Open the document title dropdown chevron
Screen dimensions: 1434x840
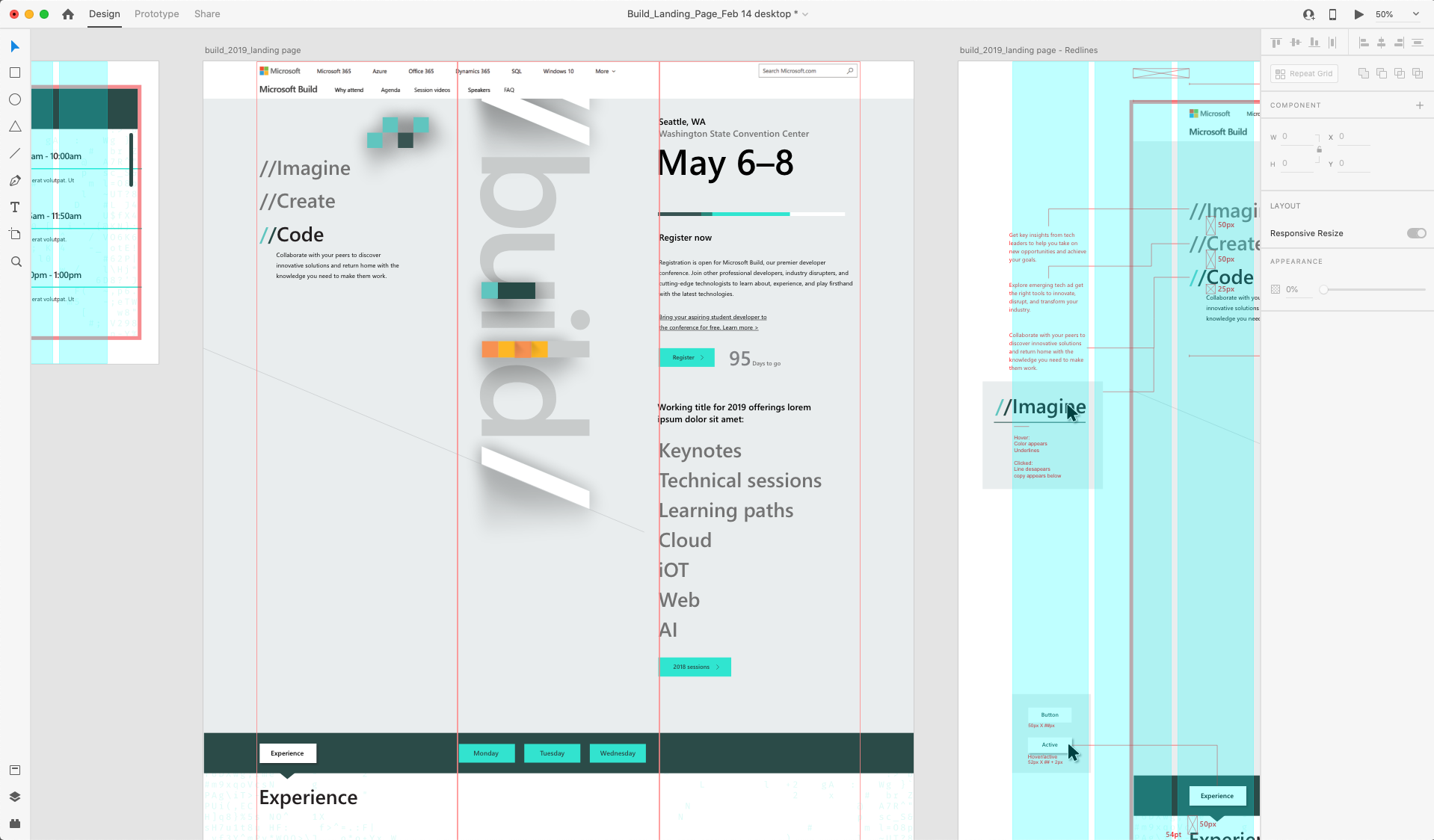(x=805, y=14)
